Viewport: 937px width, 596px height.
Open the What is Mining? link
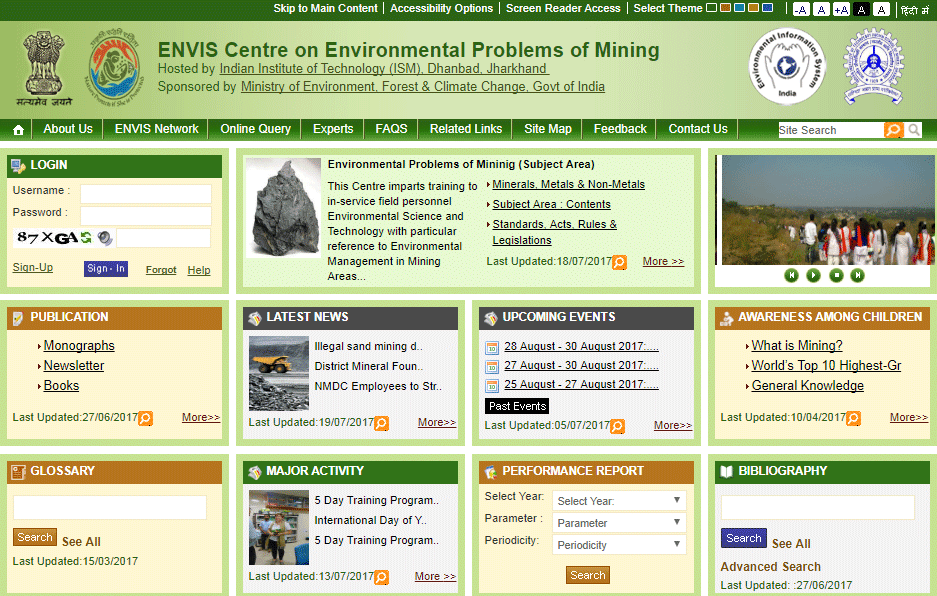pos(797,346)
